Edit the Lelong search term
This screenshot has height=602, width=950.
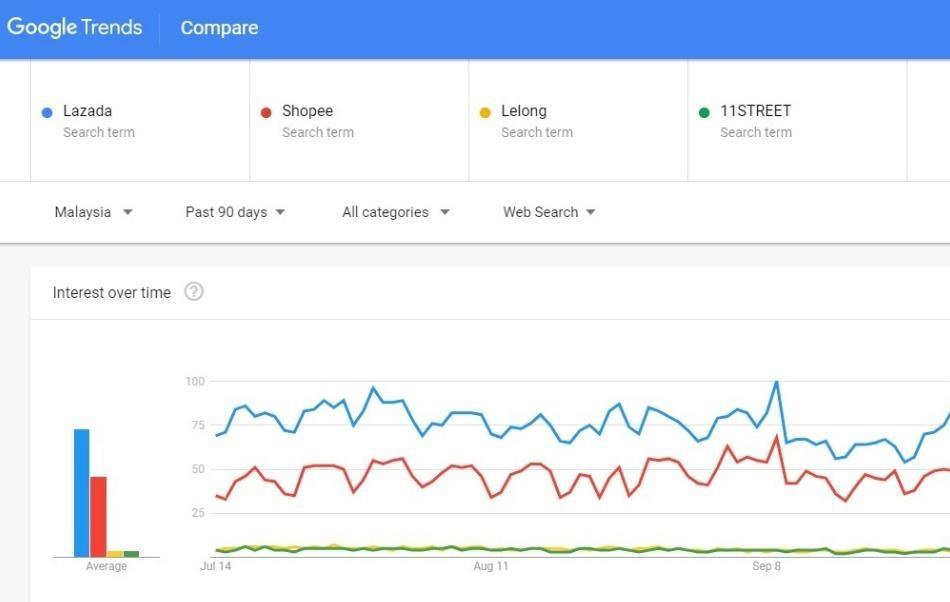[524, 111]
